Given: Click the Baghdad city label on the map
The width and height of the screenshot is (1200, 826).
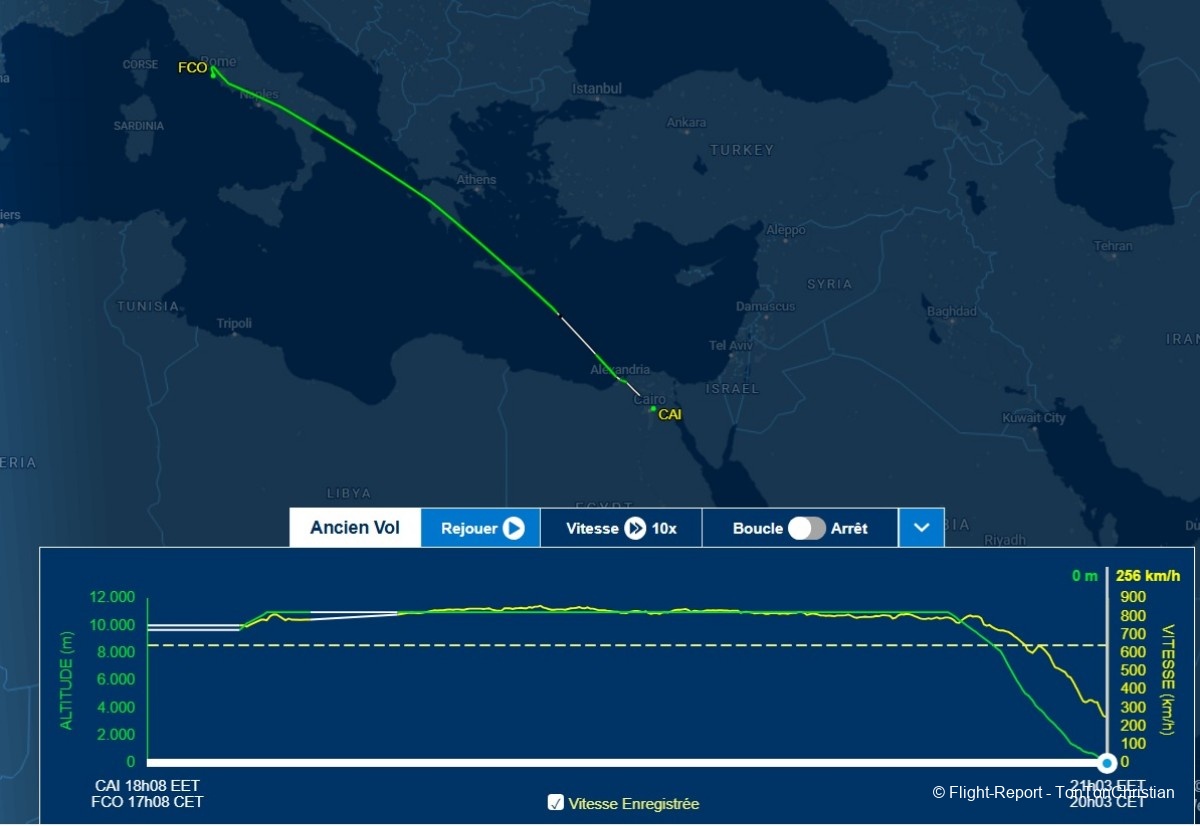Looking at the screenshot, I should click(x=951, y=311).
